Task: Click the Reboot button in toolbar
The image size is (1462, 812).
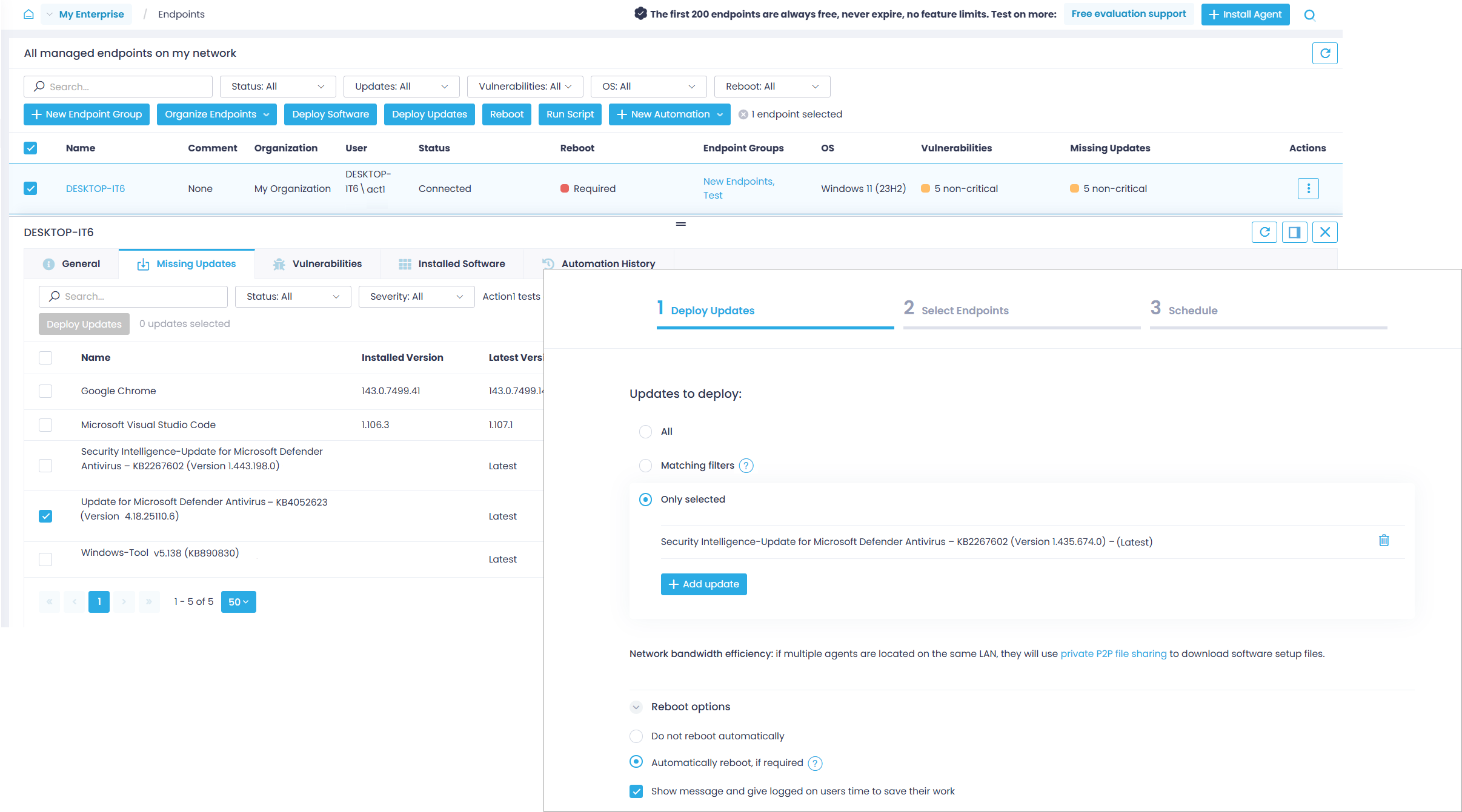Action: (x=507, y=114)
